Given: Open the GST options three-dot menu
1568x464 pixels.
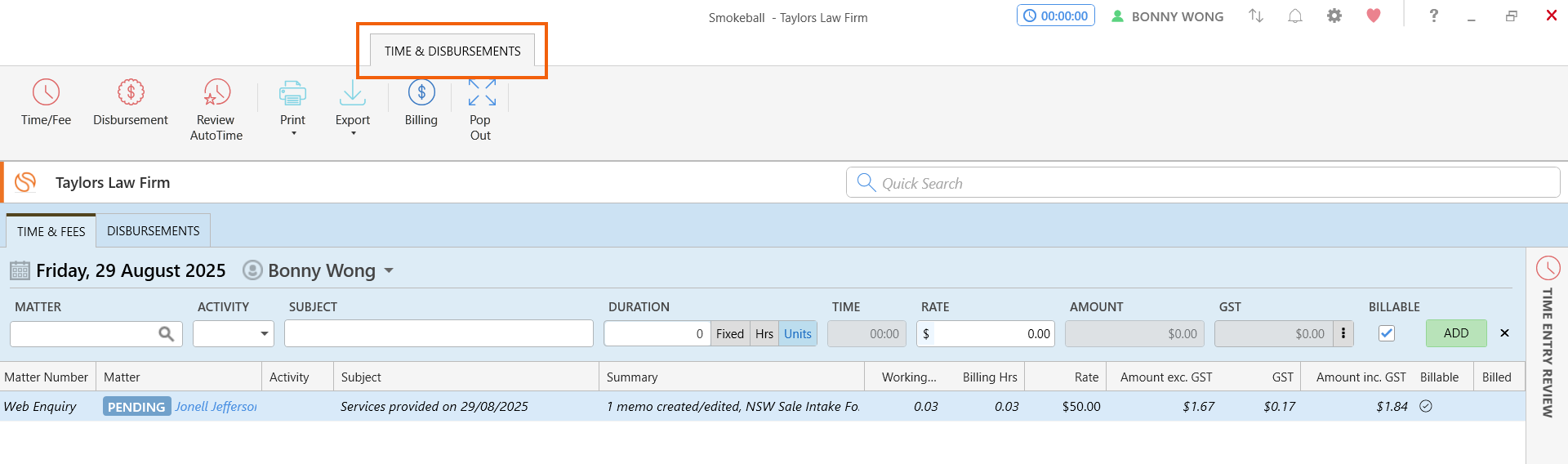Looking at the screenshot, I should pyautogui.click(x=1343, y=333).
